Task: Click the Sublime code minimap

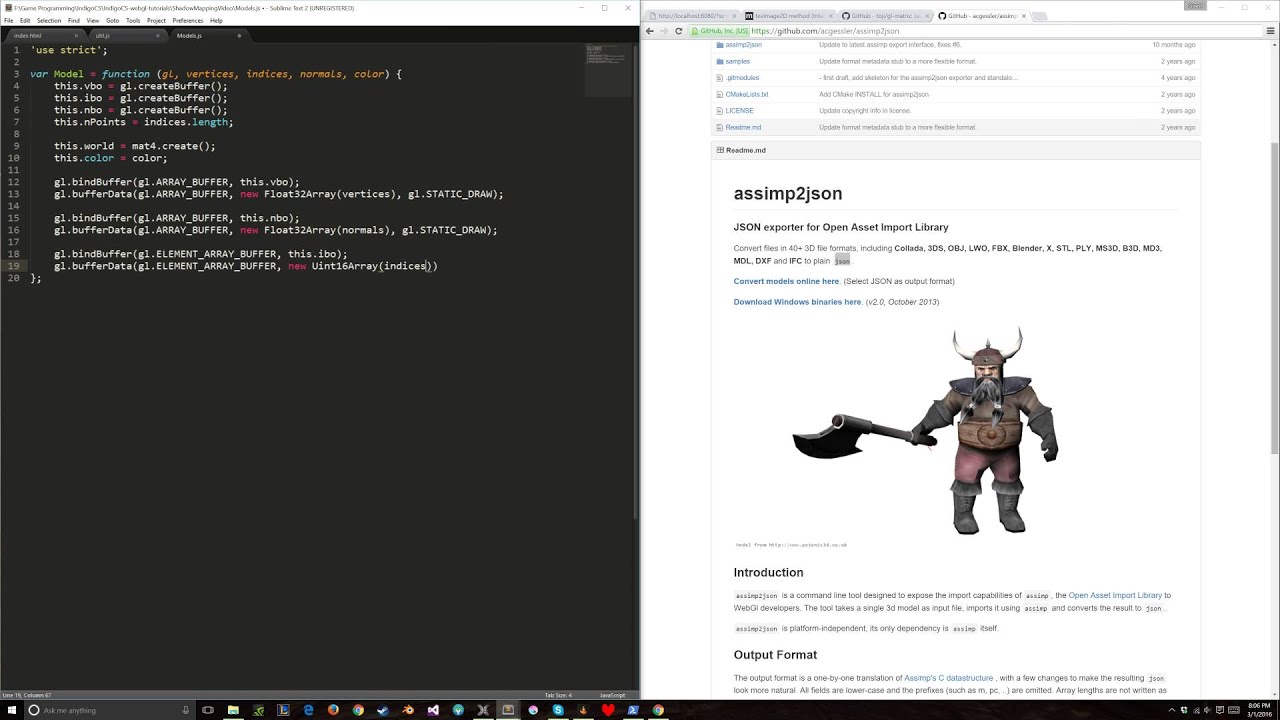Action: pyautogui.click(x=608, y=70)
